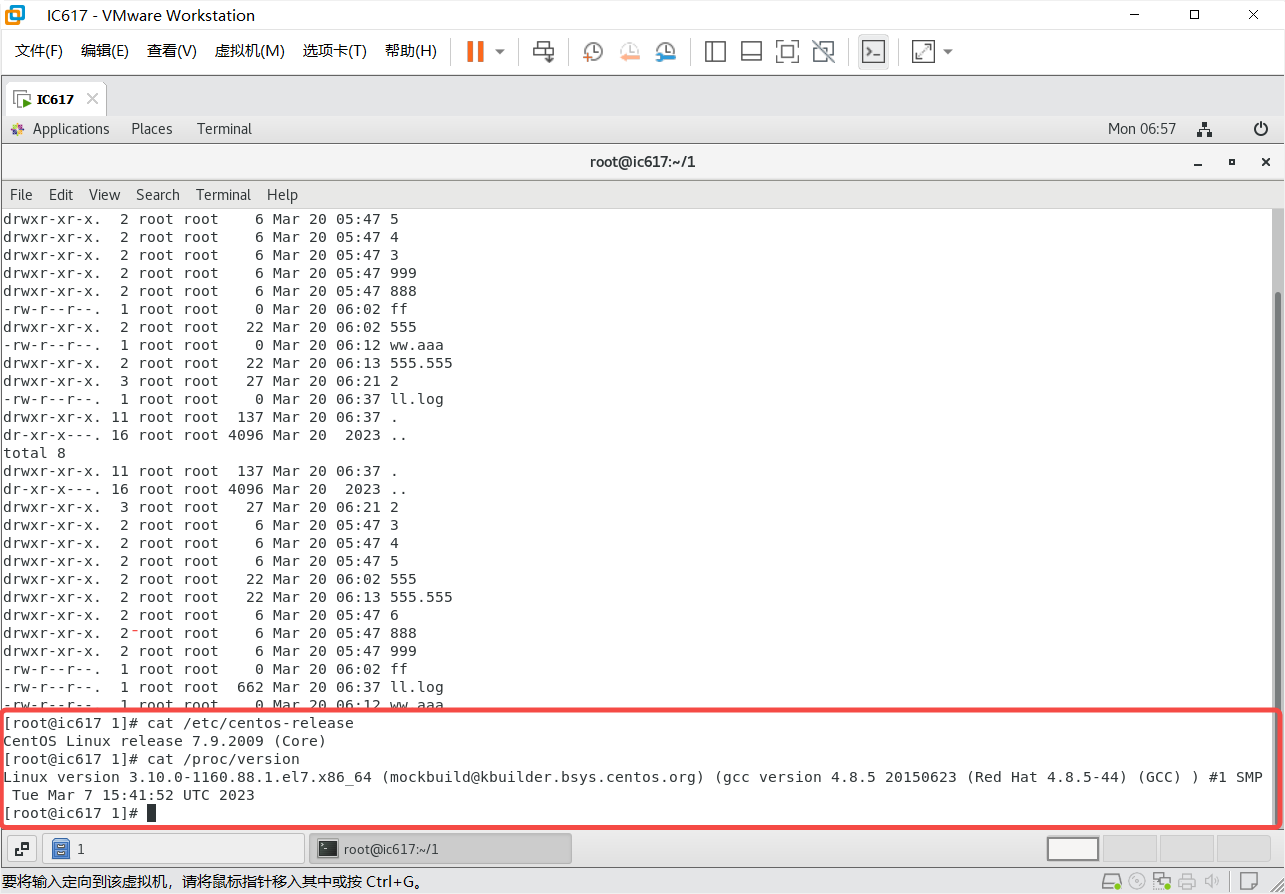Image resolution: width=1285 pixels, height=894 pixels.
Task: Open the terminal View menu
Action: (x=104, y=195)
